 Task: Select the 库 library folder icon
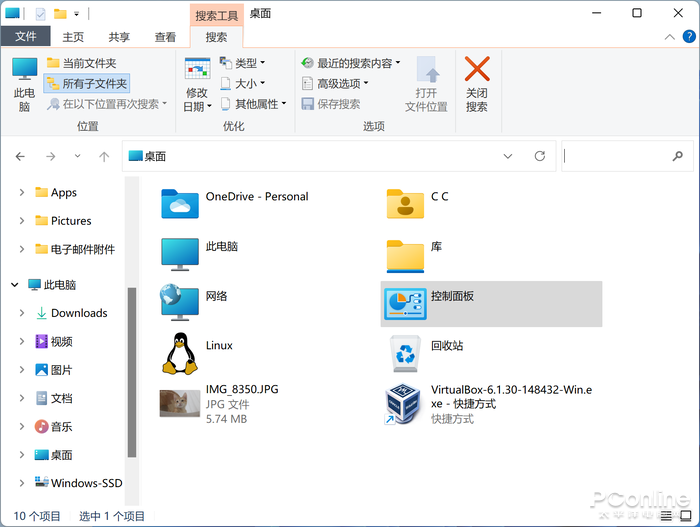[x=405, y=256]
